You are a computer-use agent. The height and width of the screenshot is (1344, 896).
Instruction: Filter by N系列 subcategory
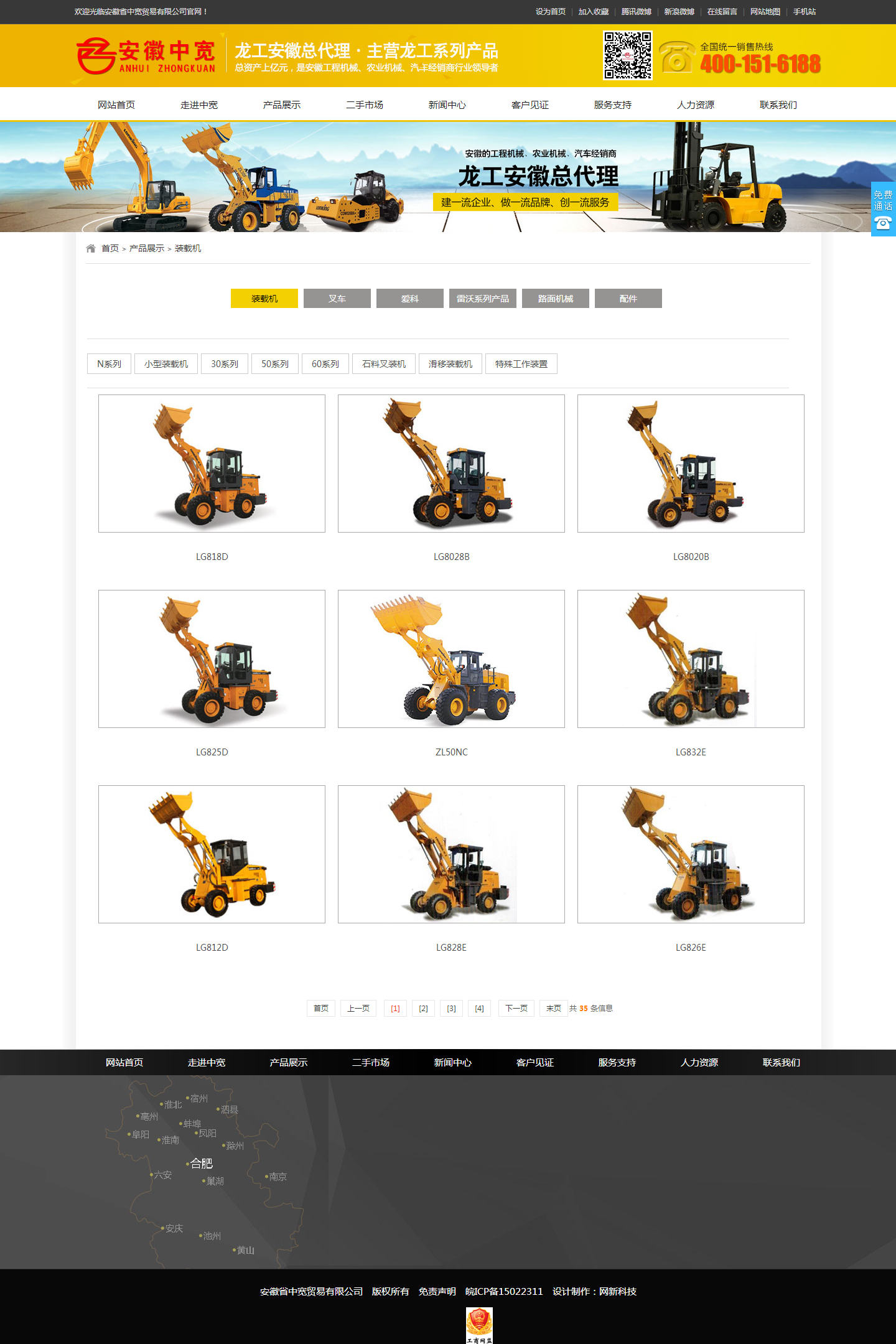click(109, 364)
